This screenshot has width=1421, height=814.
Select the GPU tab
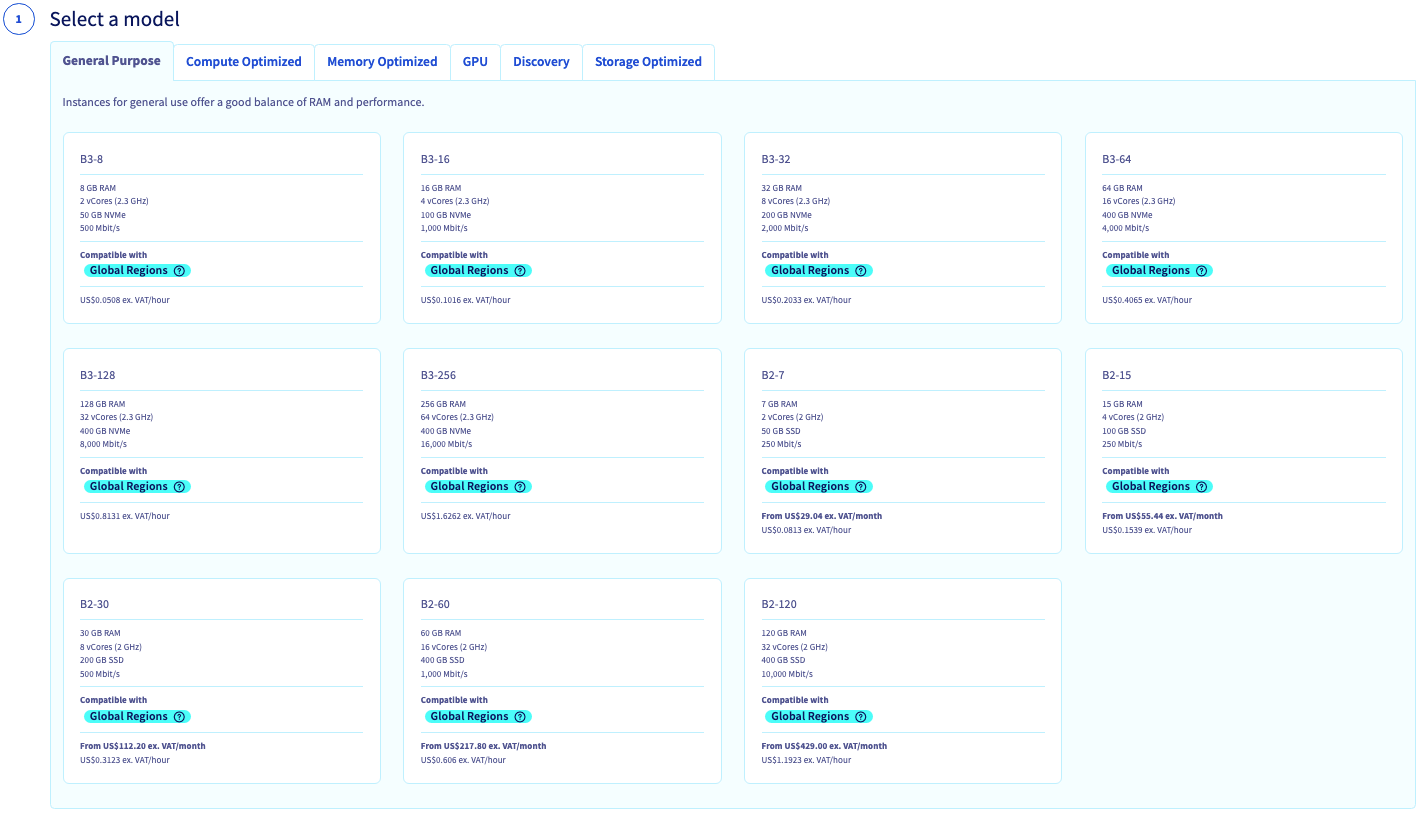tap(475, 61)
